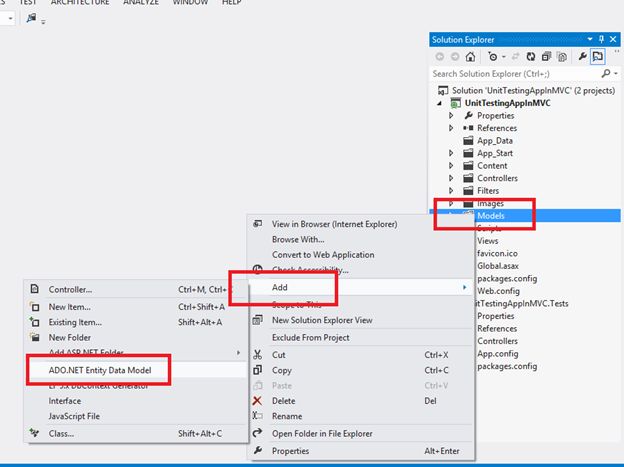The image size is (624, 467).
Task: Click the Cut scissors icon
Action: coord(257,355)
